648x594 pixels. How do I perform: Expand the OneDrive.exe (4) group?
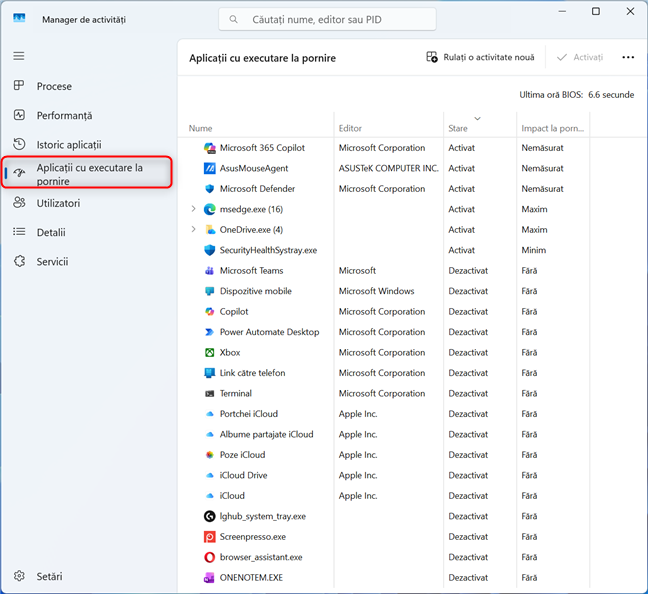tap(193, 230)
